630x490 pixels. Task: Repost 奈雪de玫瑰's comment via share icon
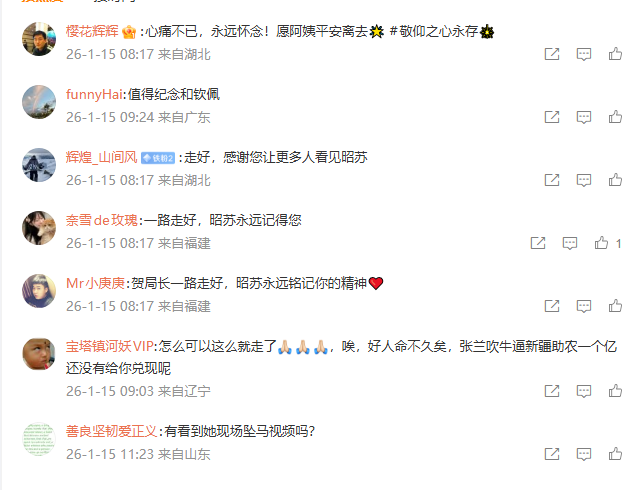click(x=538, y=243)
